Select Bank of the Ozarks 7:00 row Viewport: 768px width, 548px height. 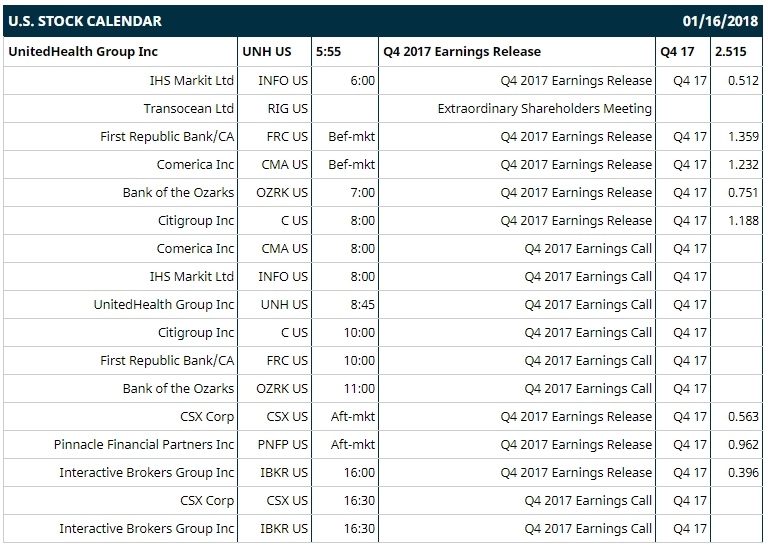tap(178, 192)
